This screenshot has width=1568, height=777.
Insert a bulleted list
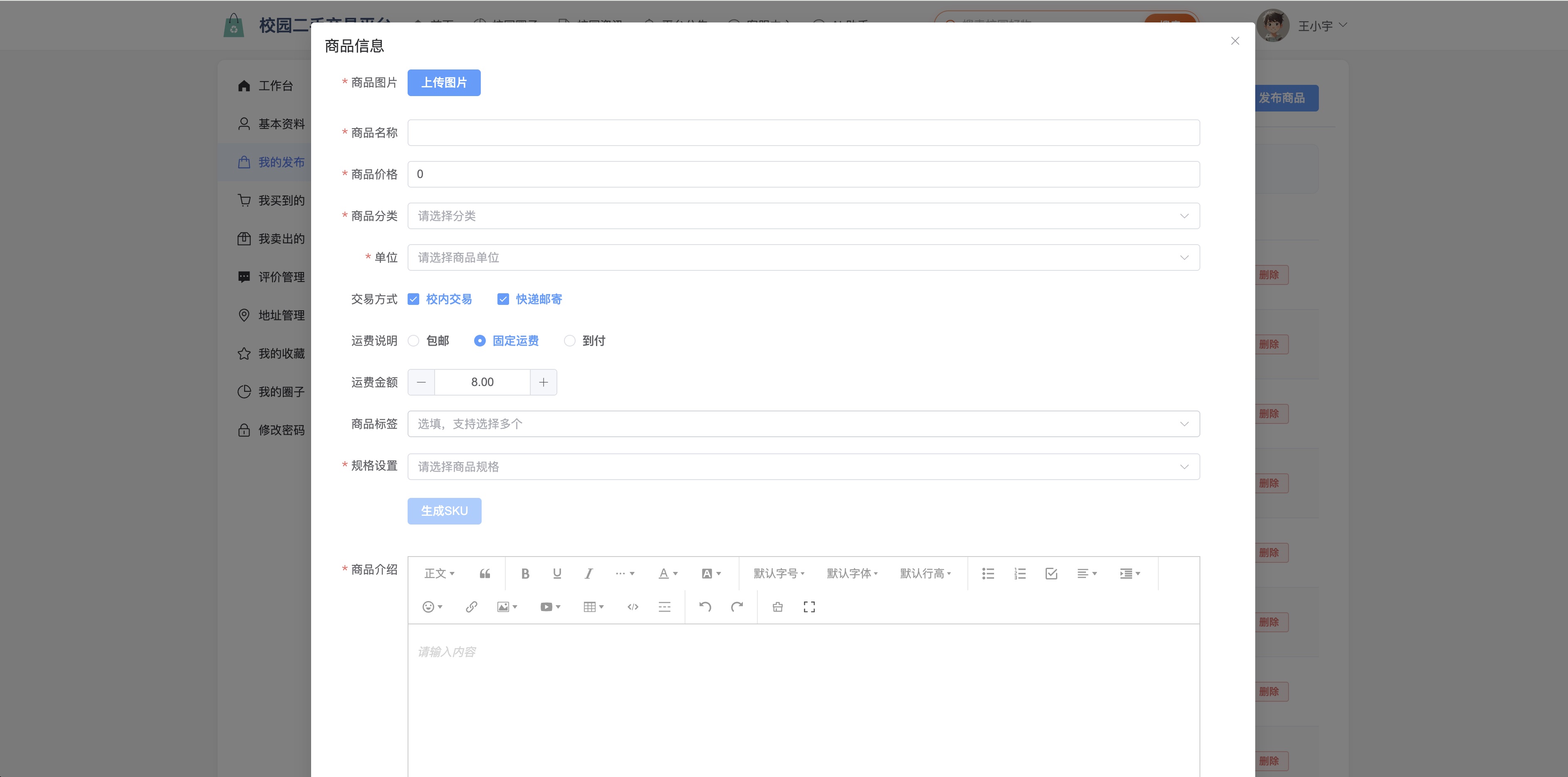click(x=988, y=574)
